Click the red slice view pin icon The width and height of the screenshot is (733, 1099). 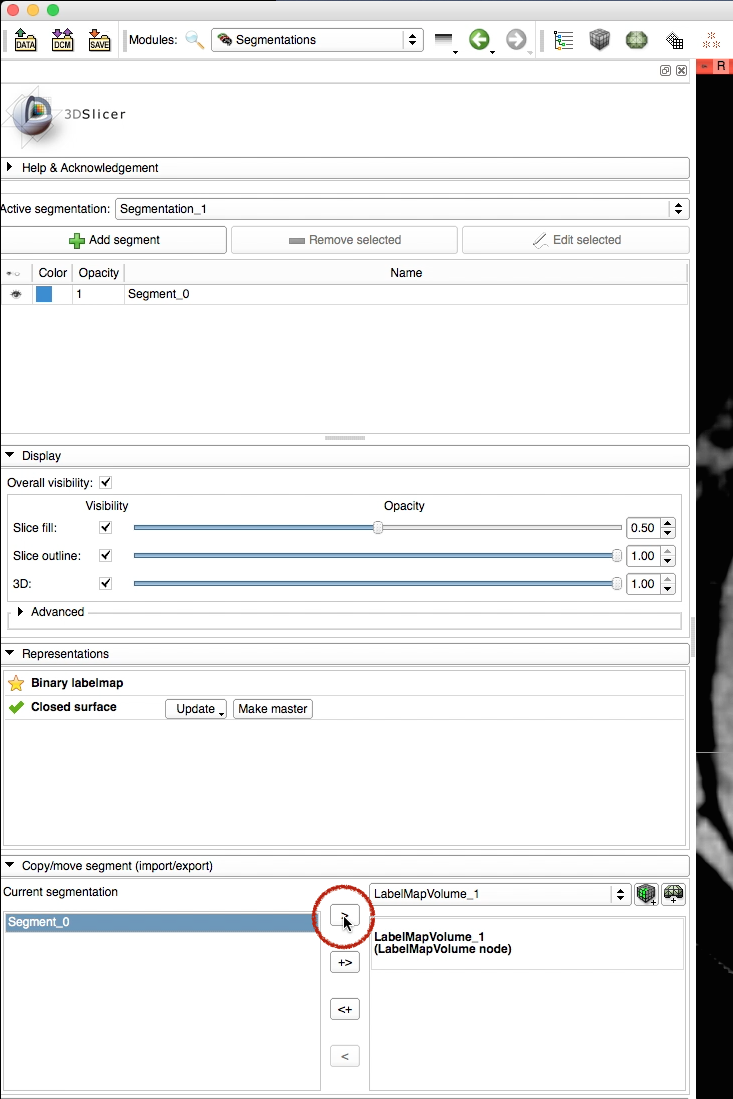(x=704, y=66)
